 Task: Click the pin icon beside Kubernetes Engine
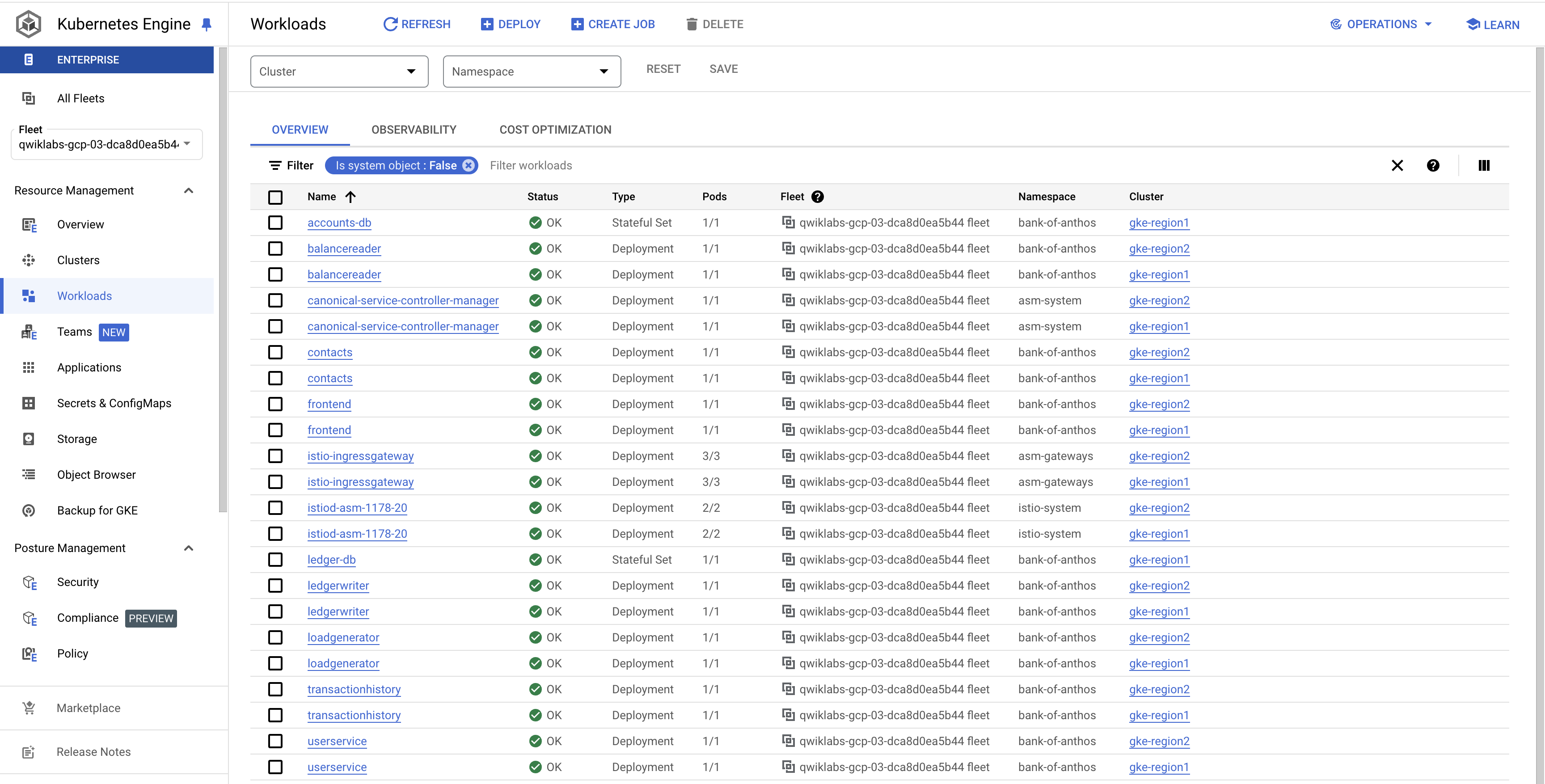point(207,25)
